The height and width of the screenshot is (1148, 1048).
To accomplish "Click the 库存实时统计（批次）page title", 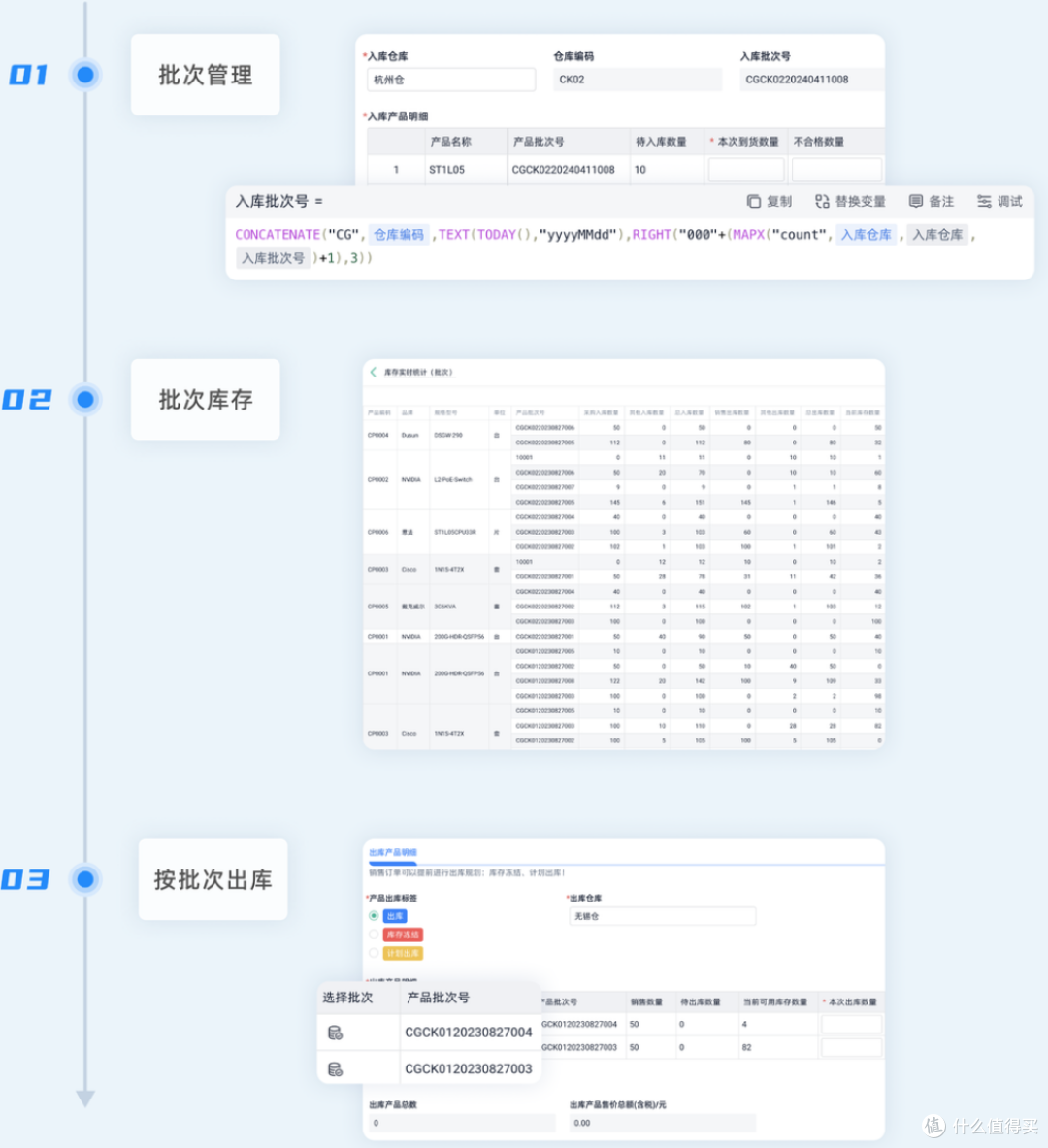I will pos(419,372).
